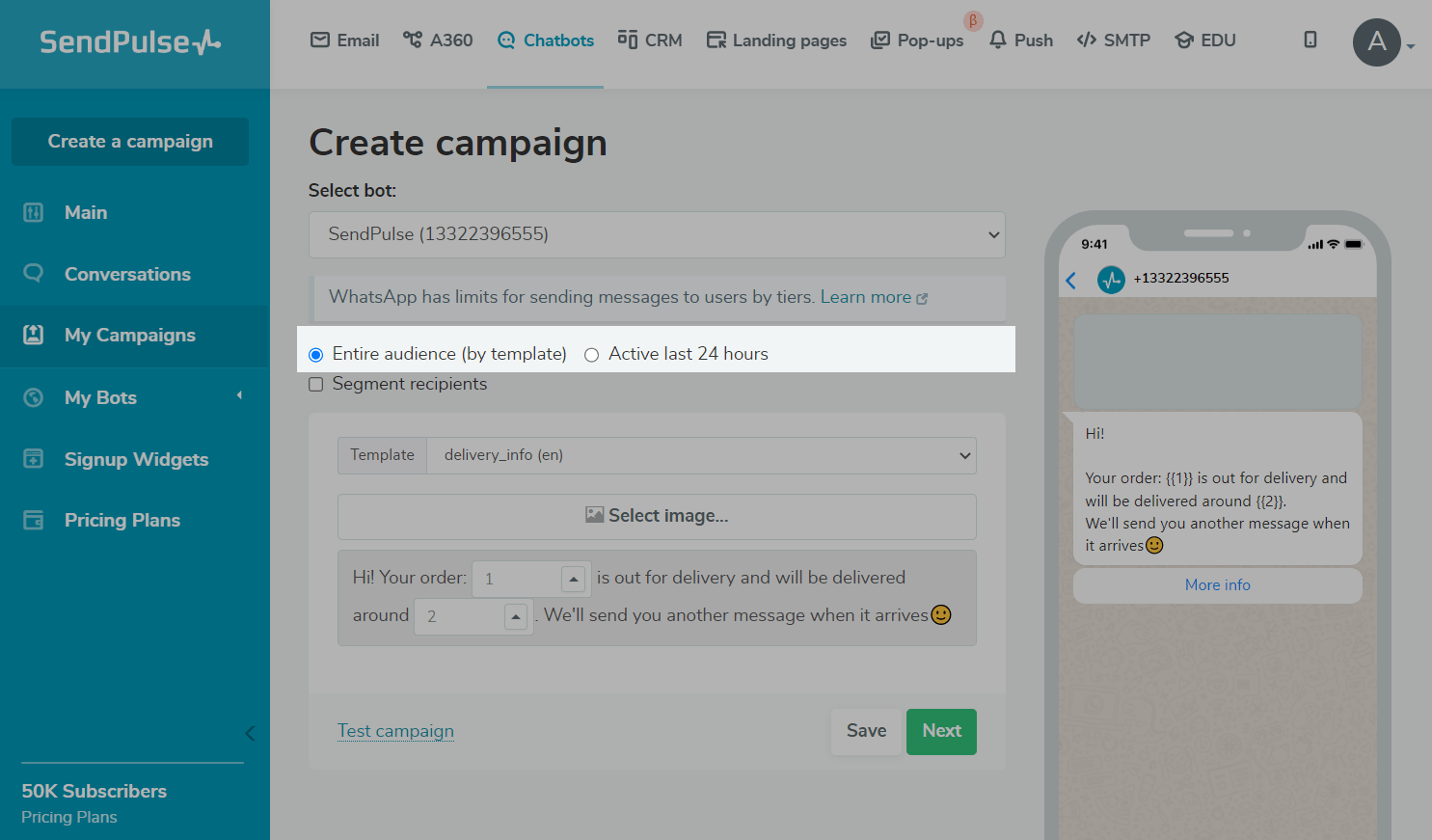This screenshot has width=1432, height=840.
Task: Click the back arrow in phone preview
Action: pos(1070,281)
